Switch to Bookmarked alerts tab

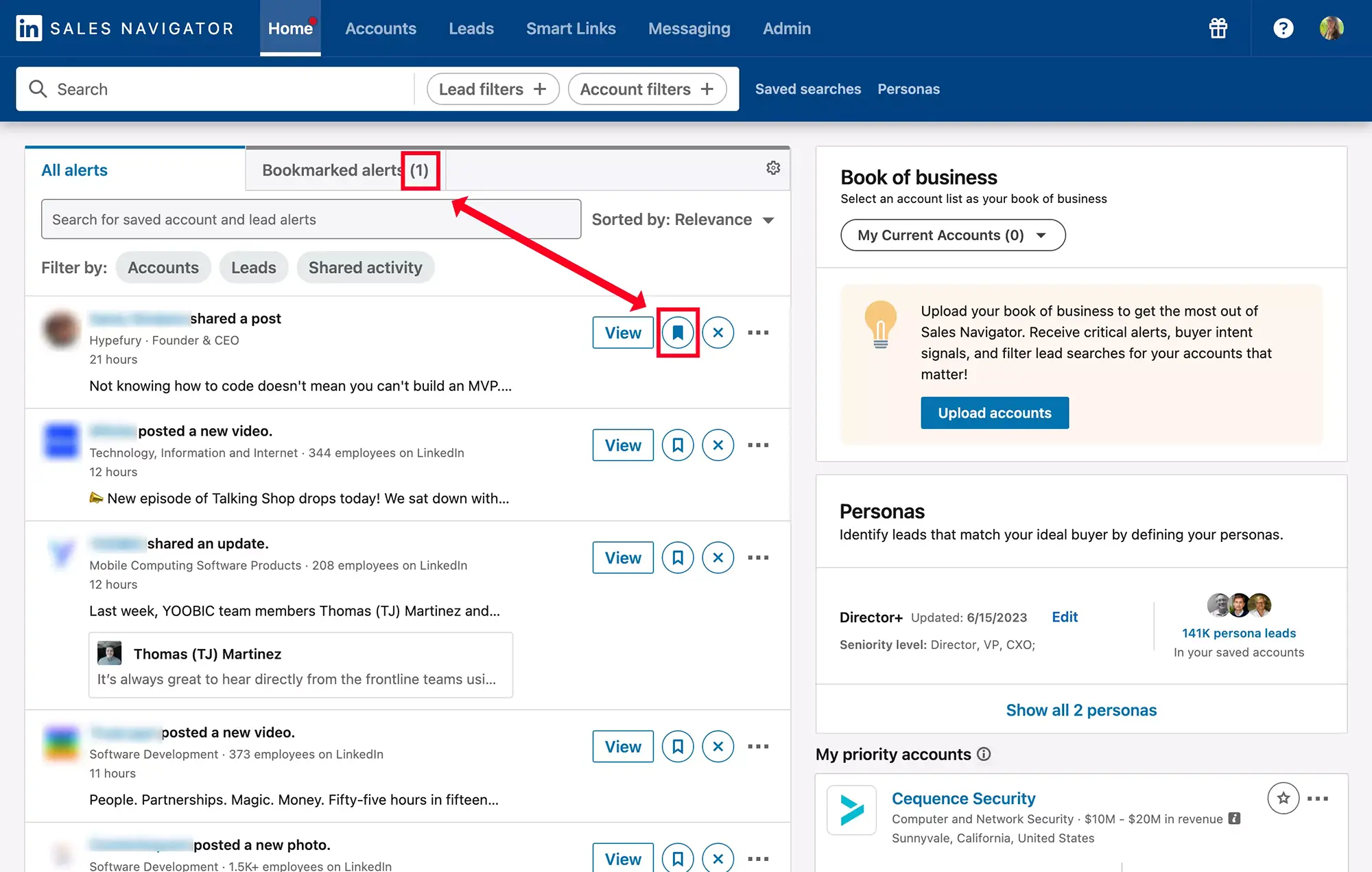344,169
